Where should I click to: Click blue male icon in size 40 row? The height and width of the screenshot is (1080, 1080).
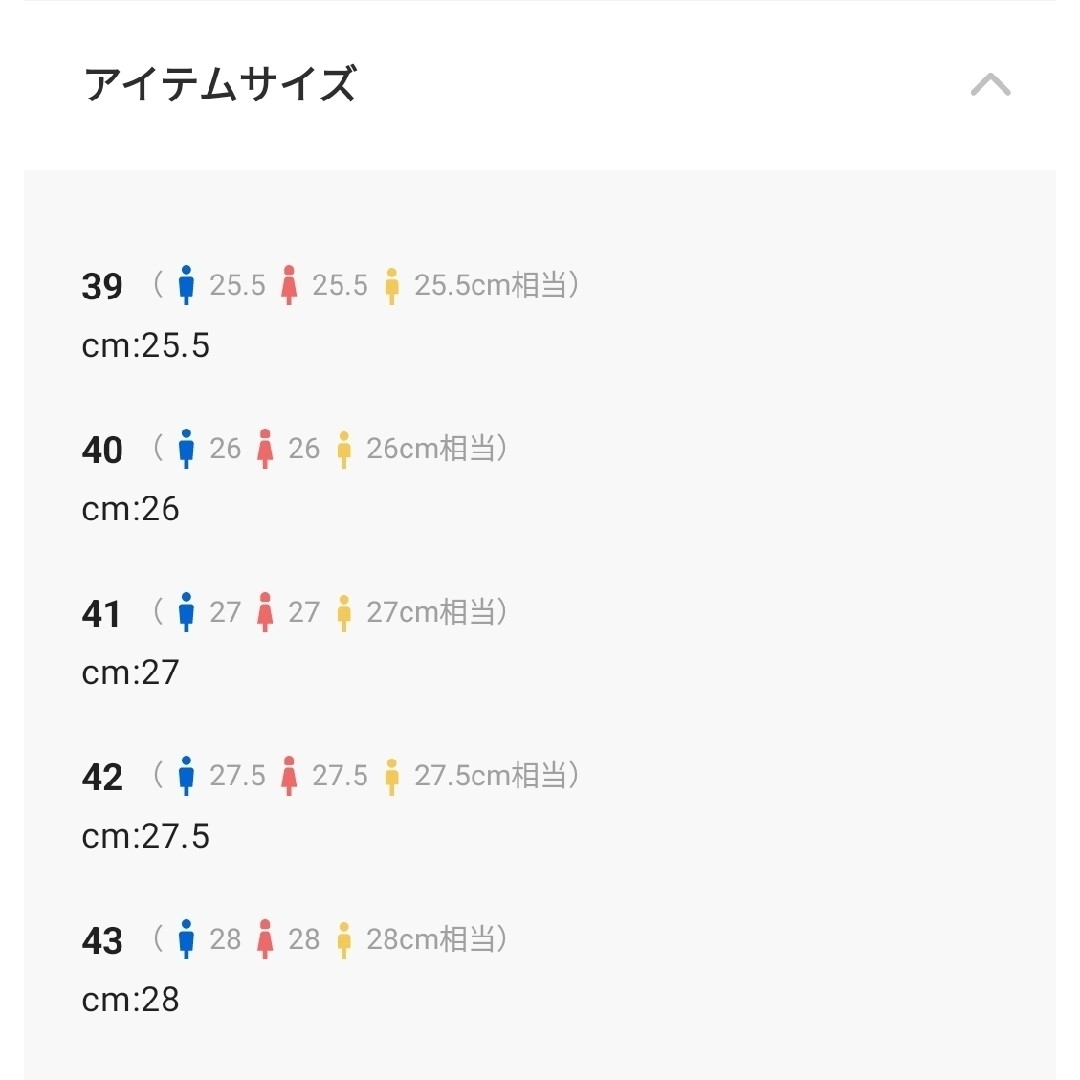[186, 448]
